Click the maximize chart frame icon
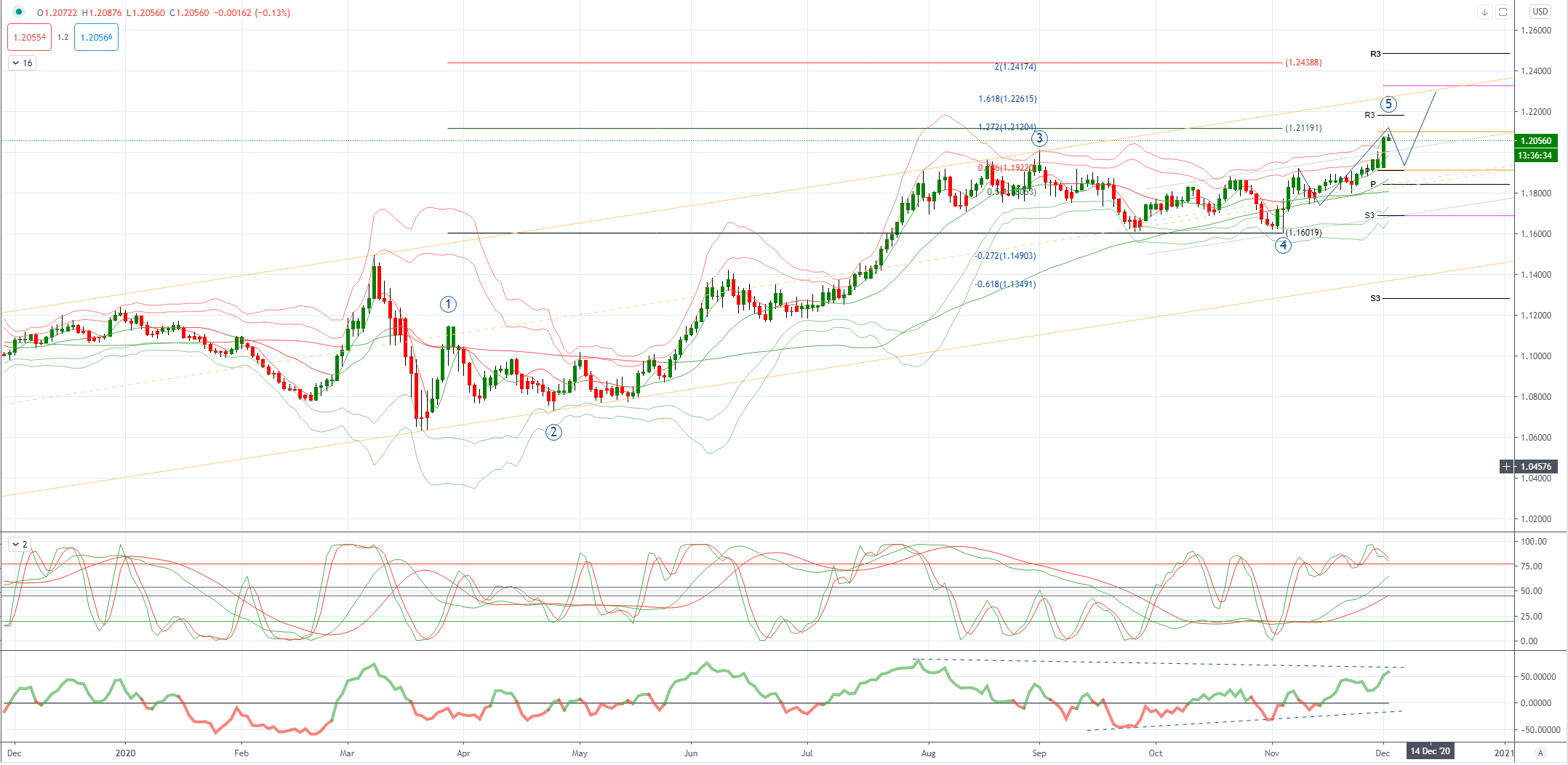1568x765 pixels. click(1503, 12)
